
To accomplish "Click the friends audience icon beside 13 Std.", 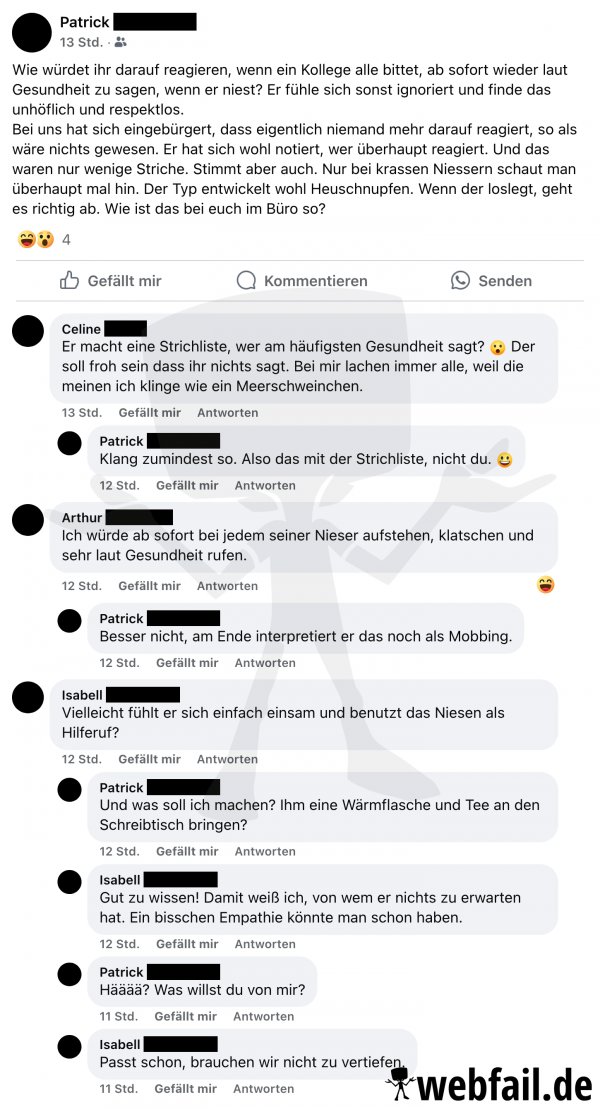I will [120, 42].
